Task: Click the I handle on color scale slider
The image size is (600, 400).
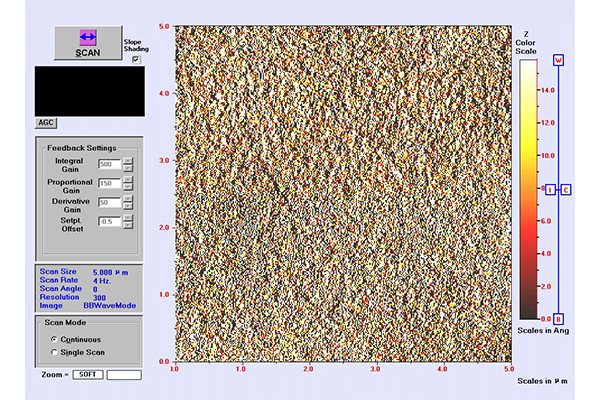Action: (x=550, y=190)
